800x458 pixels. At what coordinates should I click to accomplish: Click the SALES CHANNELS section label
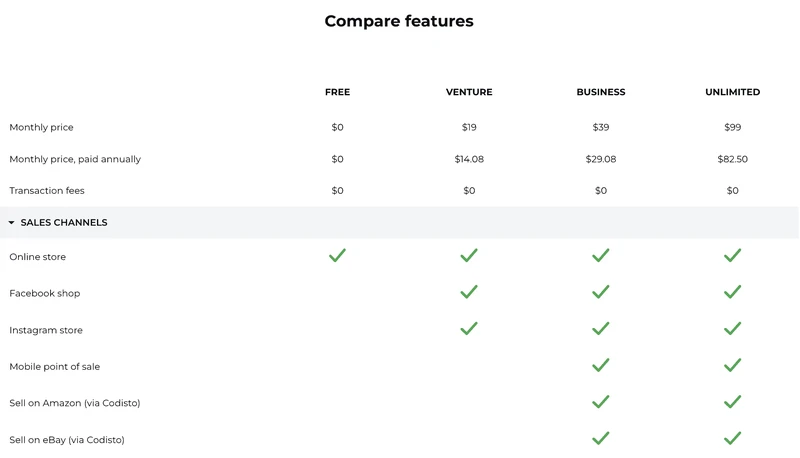point(64,222)
